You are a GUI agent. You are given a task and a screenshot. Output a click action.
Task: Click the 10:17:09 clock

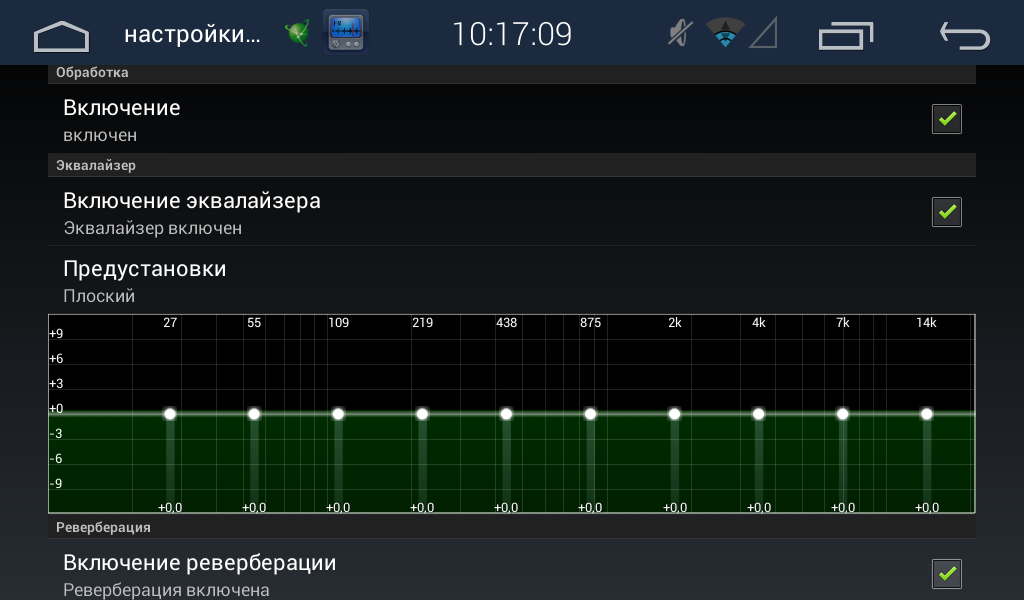512,34
